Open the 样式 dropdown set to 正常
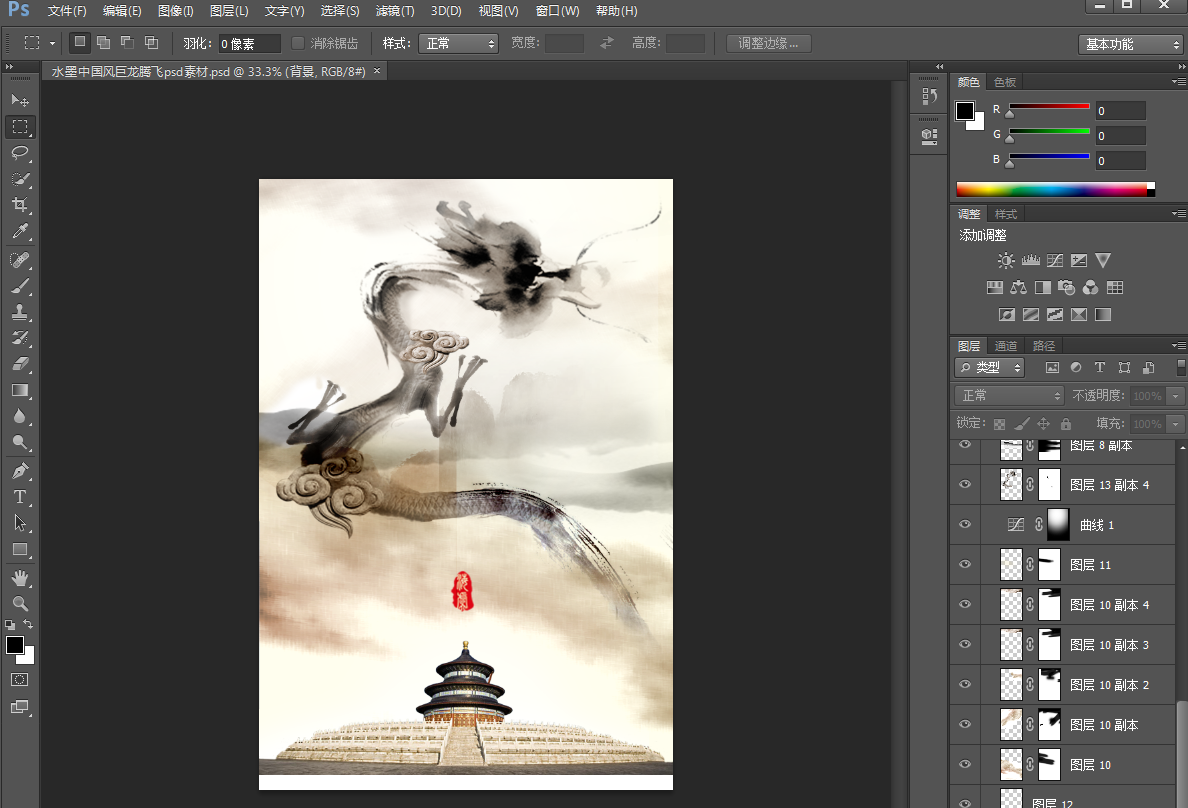 [458, 43]
